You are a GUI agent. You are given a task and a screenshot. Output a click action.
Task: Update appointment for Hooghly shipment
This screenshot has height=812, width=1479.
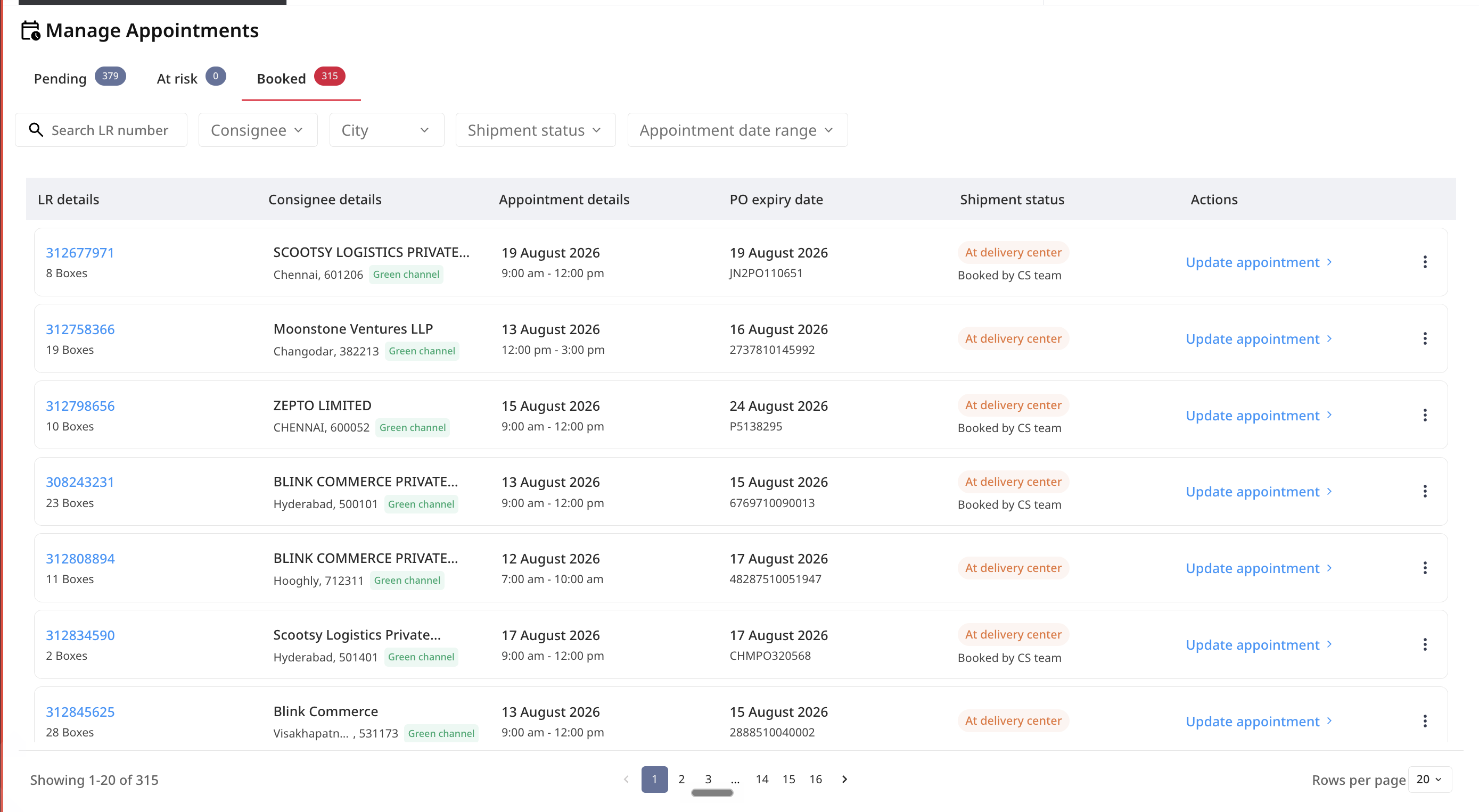point(1259,568)
